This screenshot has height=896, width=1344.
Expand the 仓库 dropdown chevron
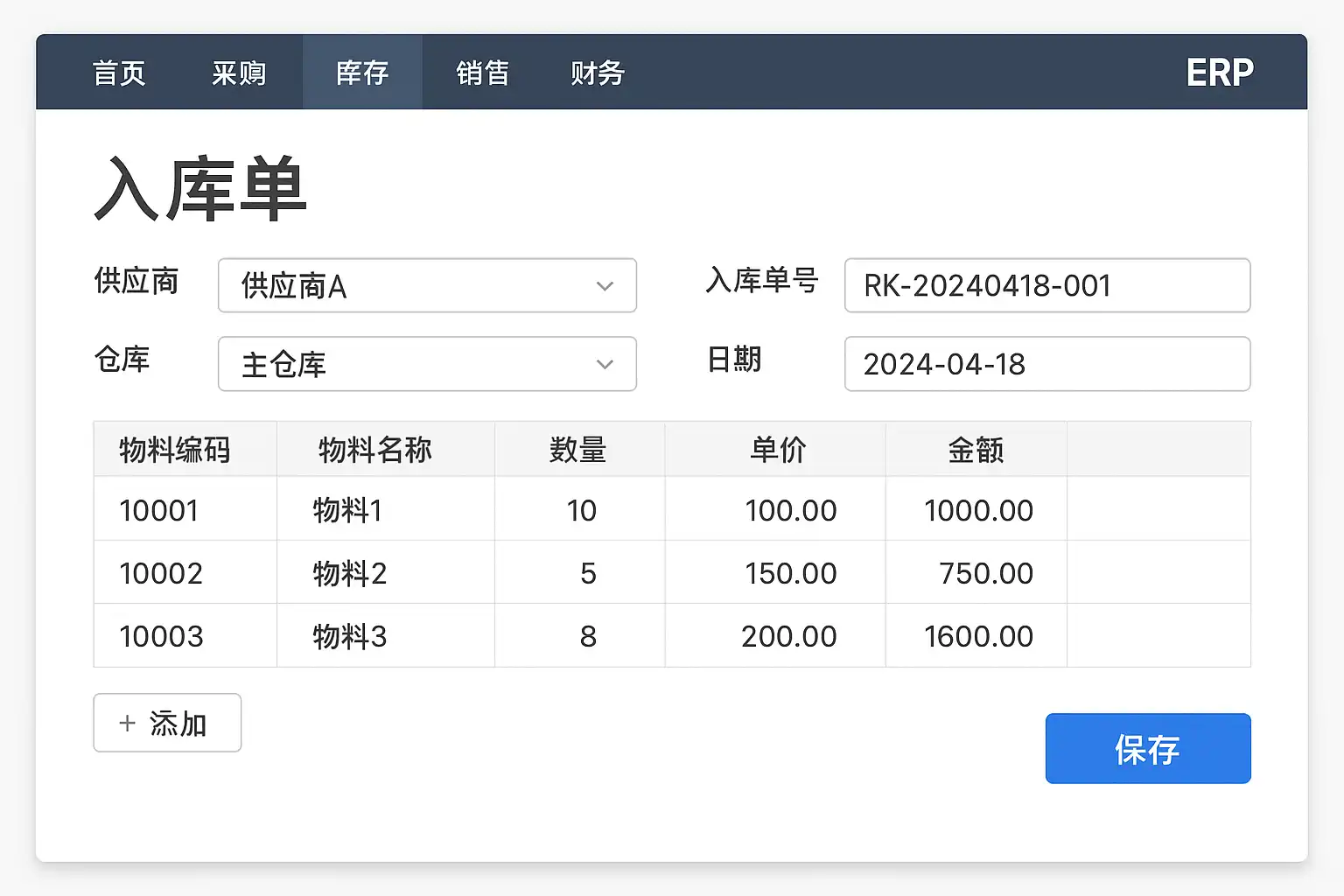(x=605, y=364)
